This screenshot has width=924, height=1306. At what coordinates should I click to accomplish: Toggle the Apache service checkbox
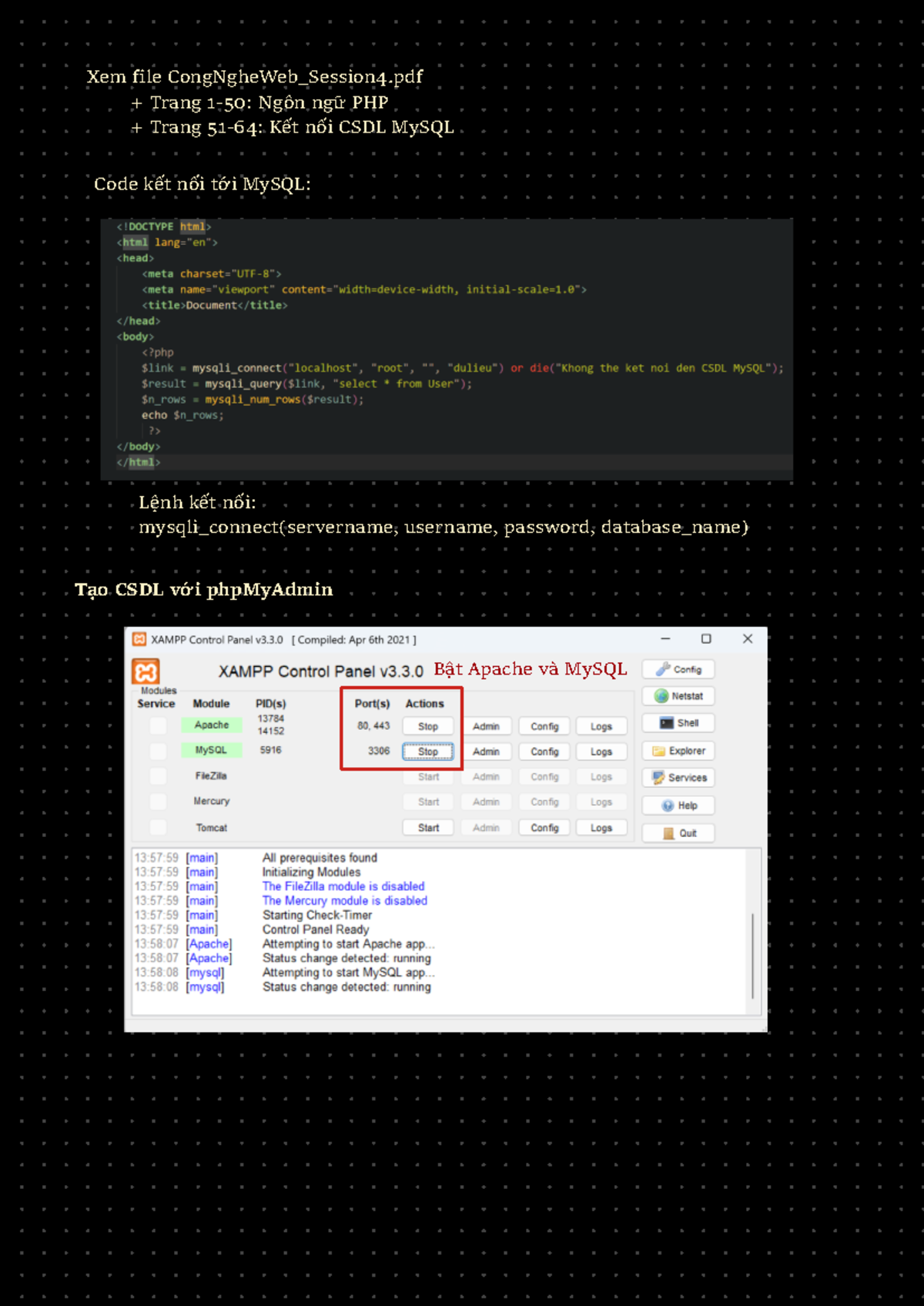coord(158,725)
